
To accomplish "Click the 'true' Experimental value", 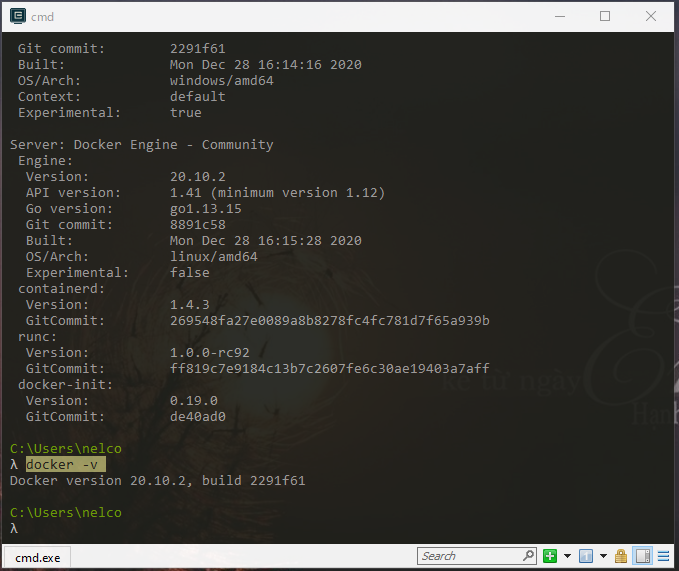I will [186, 113].
